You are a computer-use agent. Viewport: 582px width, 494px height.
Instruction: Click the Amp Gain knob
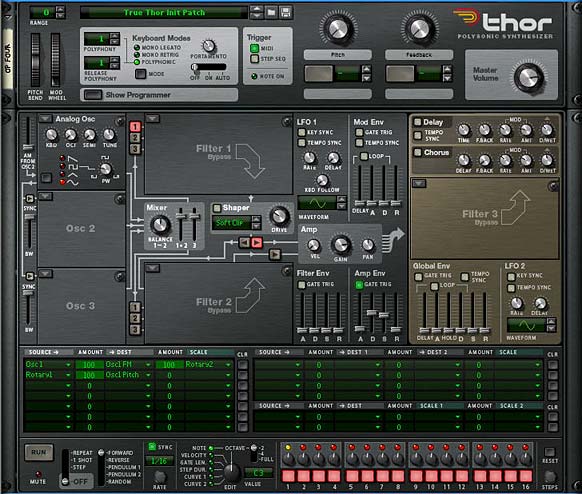pos(341,245)
